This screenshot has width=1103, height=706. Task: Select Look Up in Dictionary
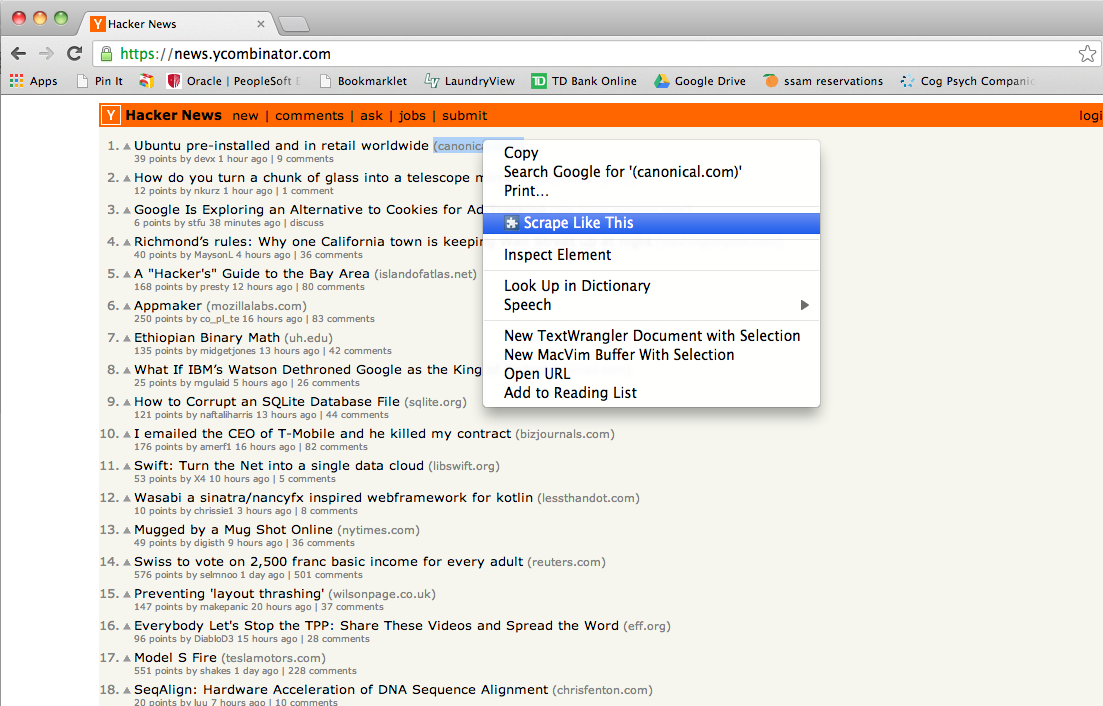point(578,286)
